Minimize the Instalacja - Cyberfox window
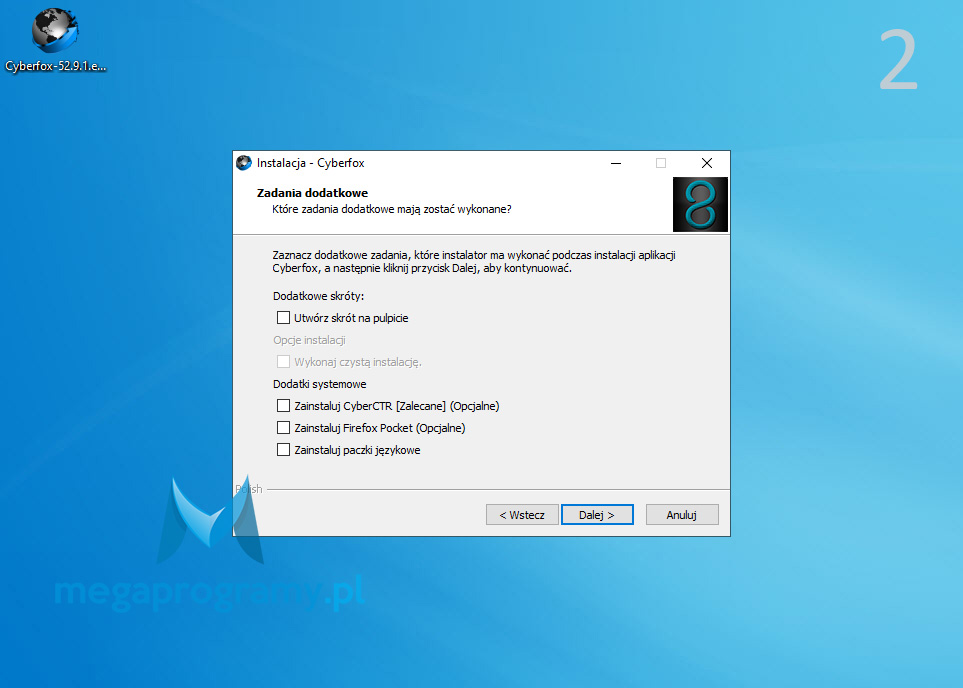Image resolution: width=963 pixels, height=688 pixels. point(616,163)
